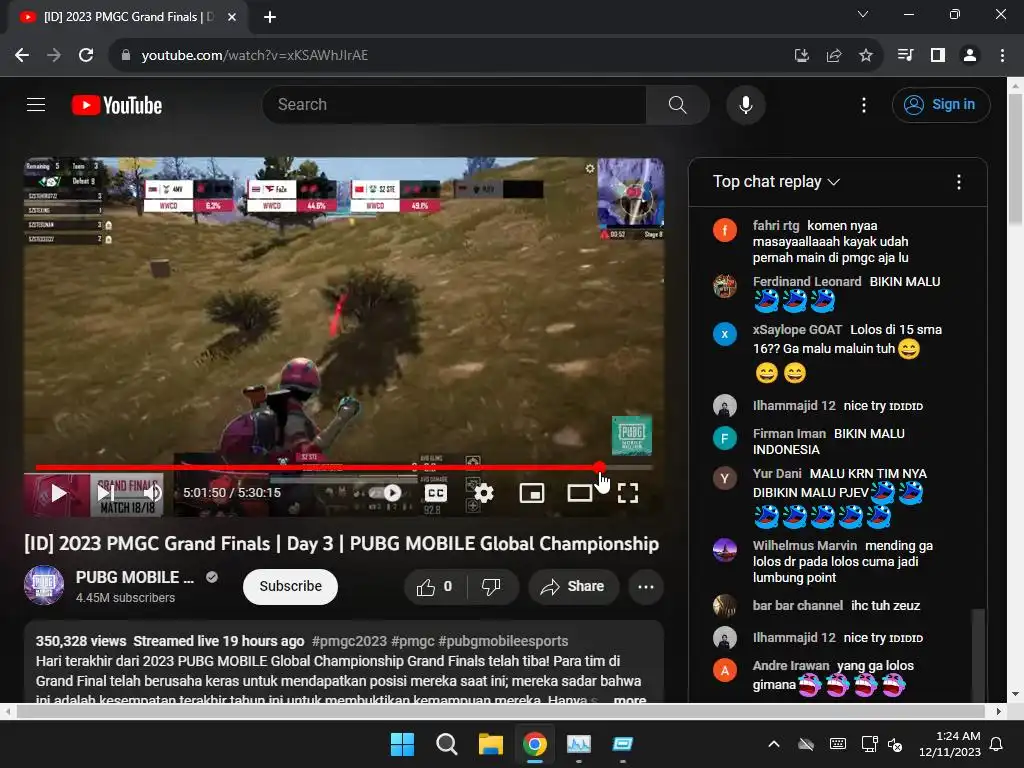Click Chrome taskbar icon
The image size is (1024, 768).
coord(535,744)
